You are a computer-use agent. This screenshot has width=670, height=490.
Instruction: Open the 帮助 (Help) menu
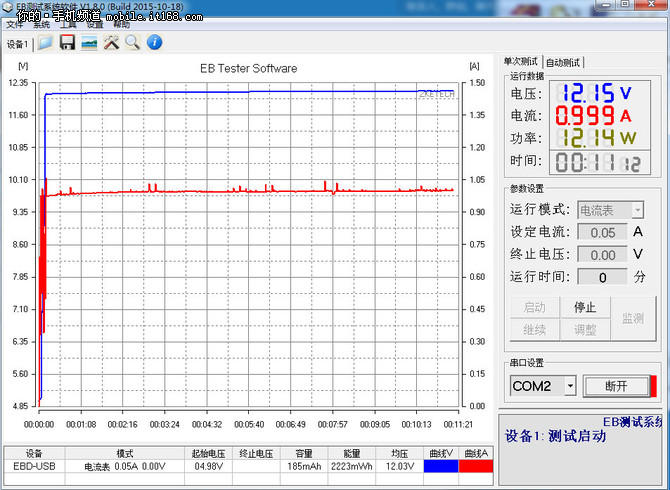click(x=121, y=25)
